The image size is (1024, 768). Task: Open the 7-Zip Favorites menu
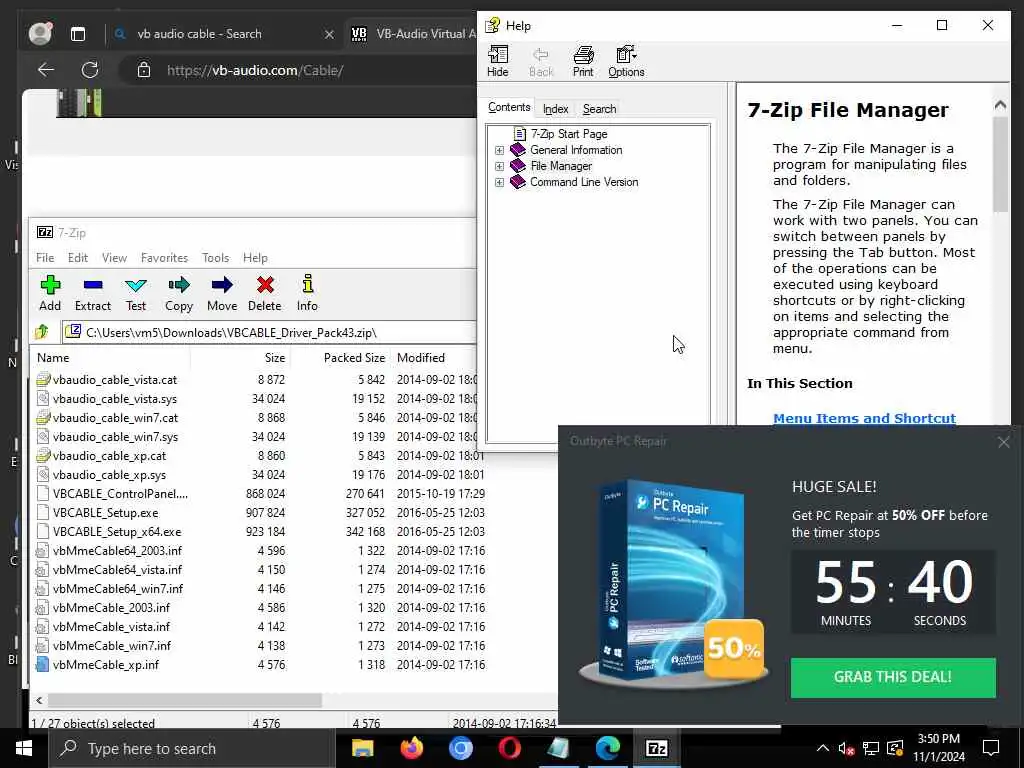coord(164,258)
